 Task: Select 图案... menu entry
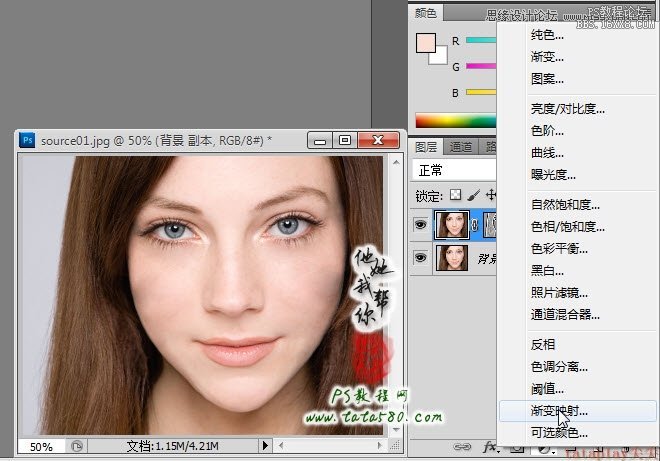click(x=547, y=79)
